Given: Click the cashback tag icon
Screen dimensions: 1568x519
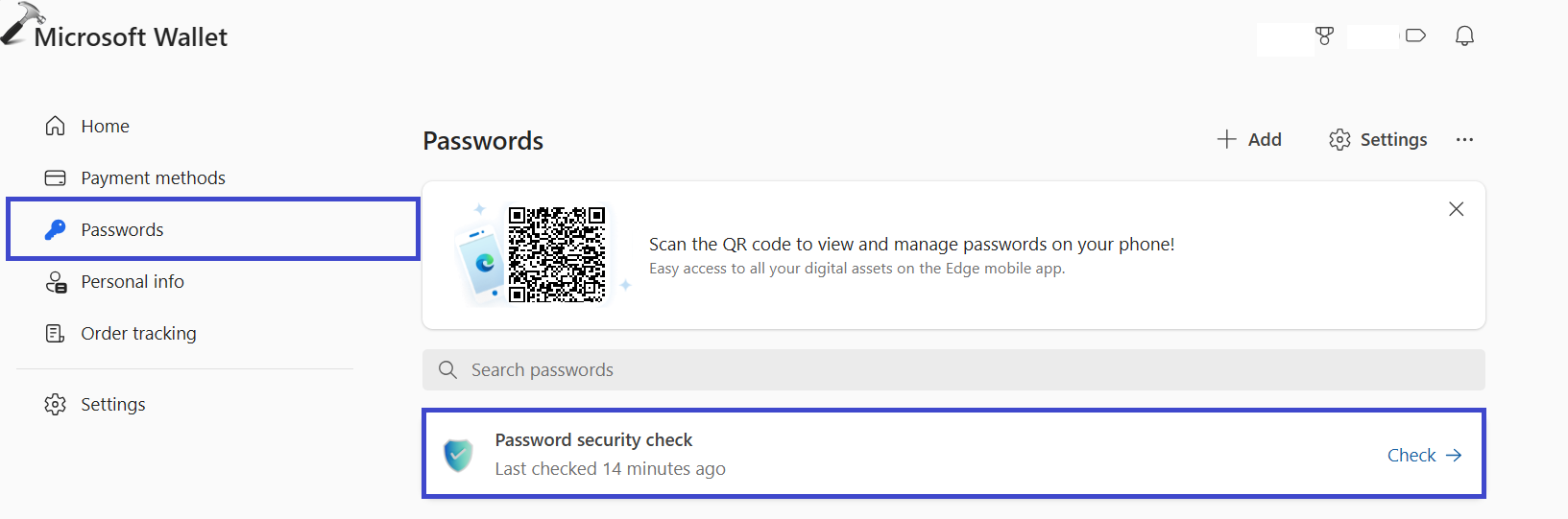Looking at the screenshot, I should click(1415, 36).
